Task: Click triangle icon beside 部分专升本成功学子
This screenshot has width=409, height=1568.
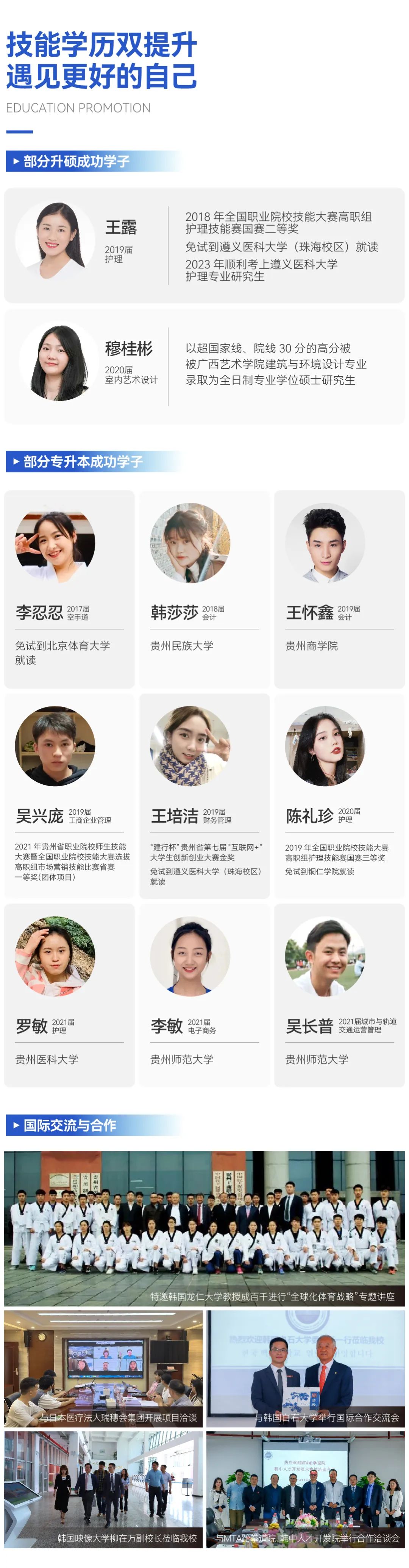Action: [16, 461]
